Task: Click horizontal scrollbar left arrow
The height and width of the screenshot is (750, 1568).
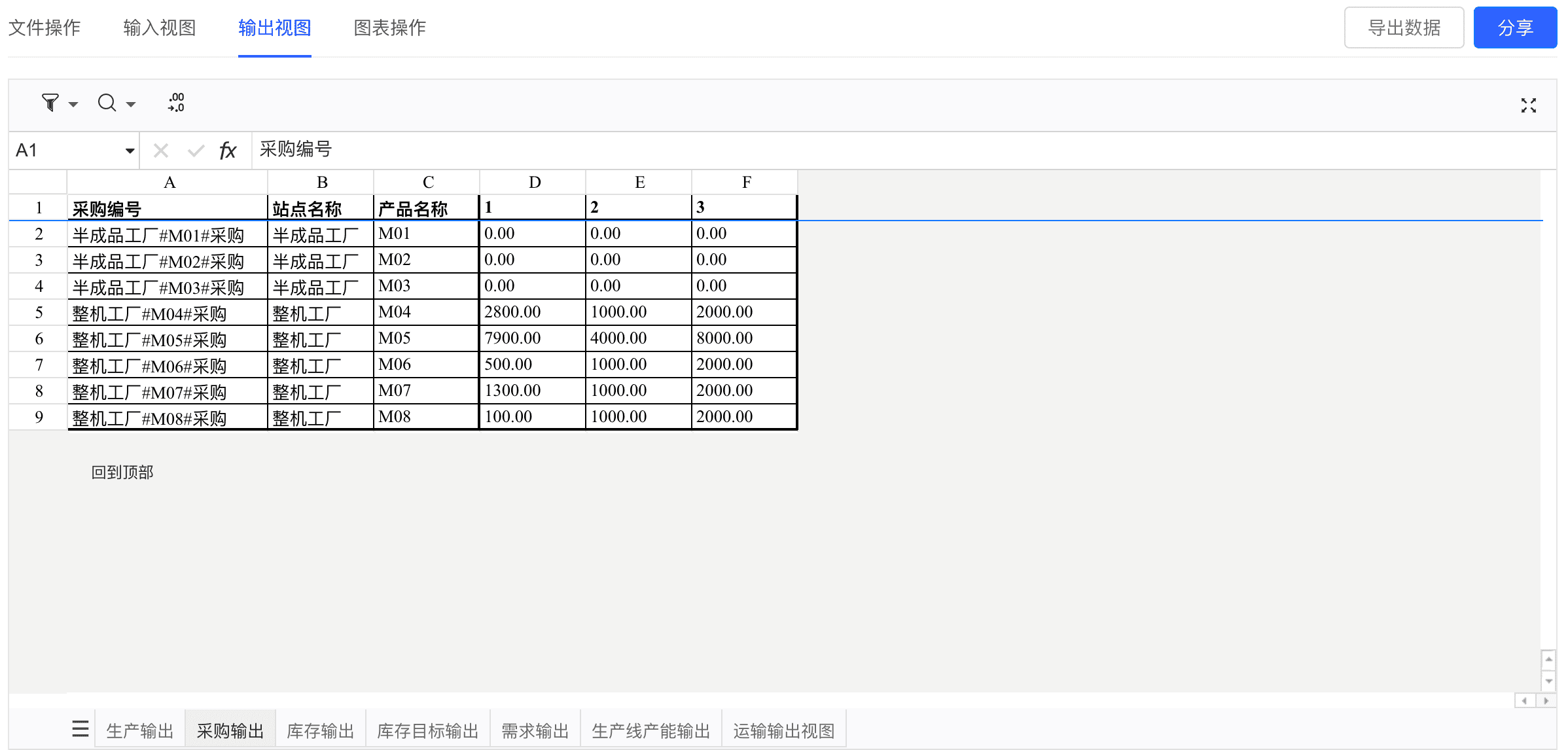Action: (1524, 701)
